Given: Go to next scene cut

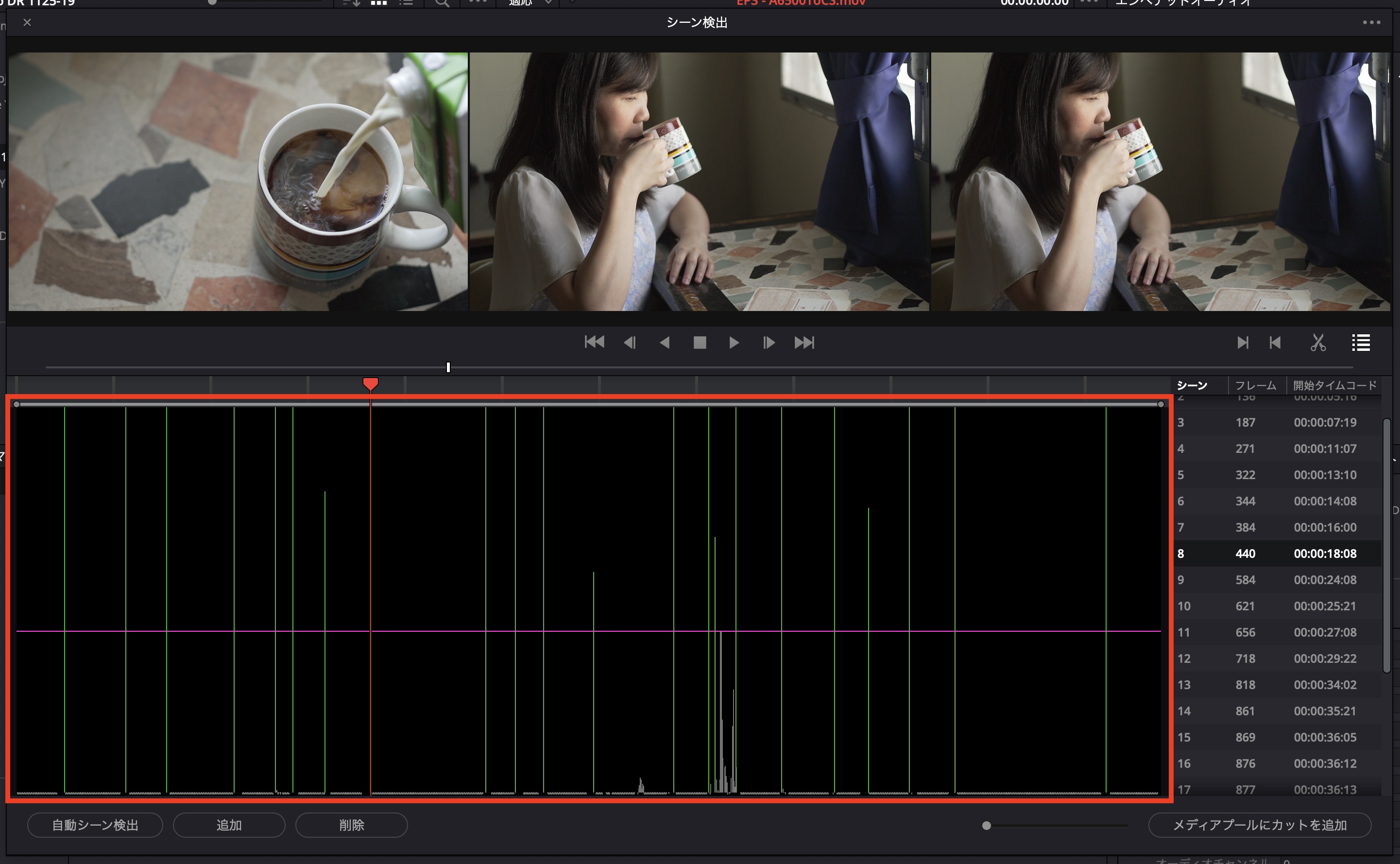Looking at the screenshot, I should tap(1242, 342).
